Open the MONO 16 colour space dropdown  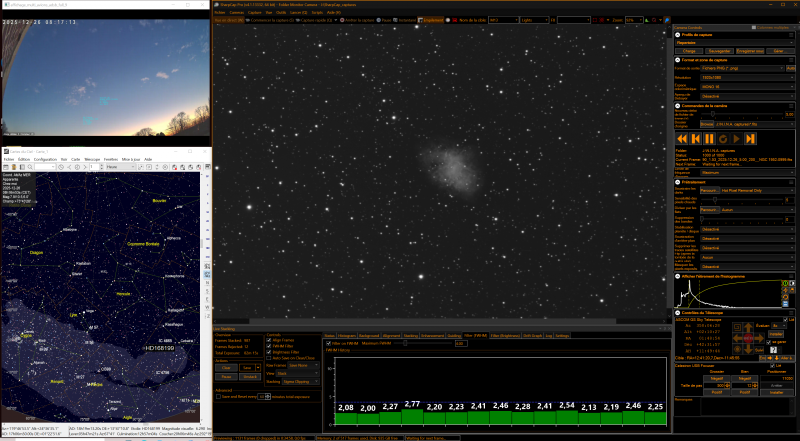[x=747, y=87]
